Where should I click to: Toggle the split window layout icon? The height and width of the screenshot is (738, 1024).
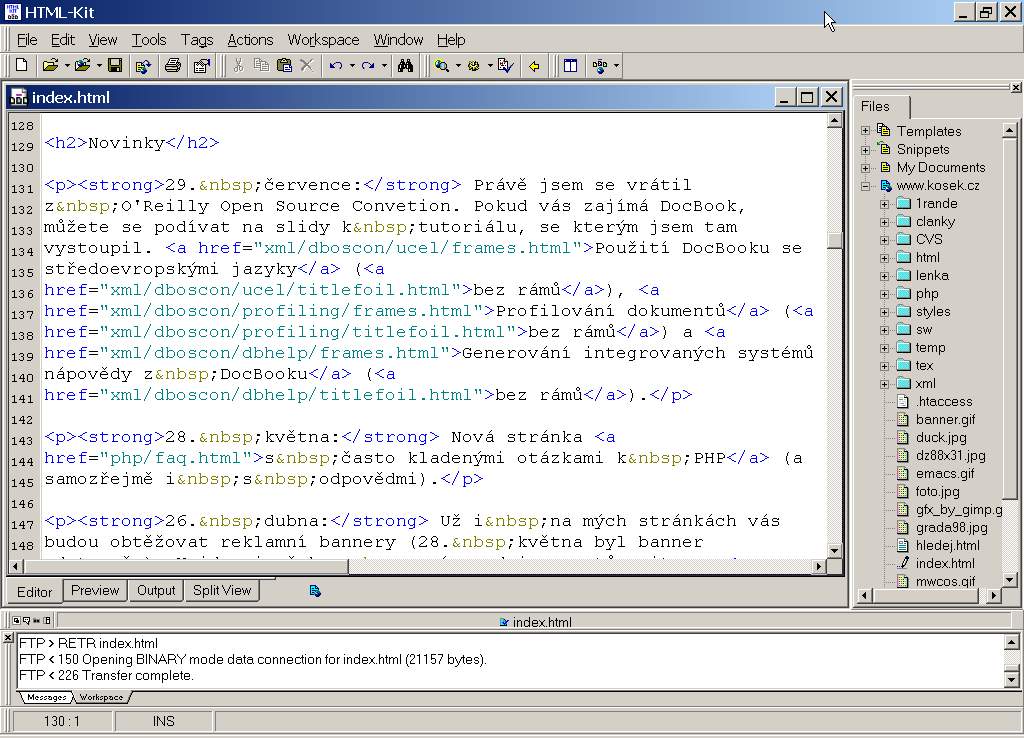point(570,65)
